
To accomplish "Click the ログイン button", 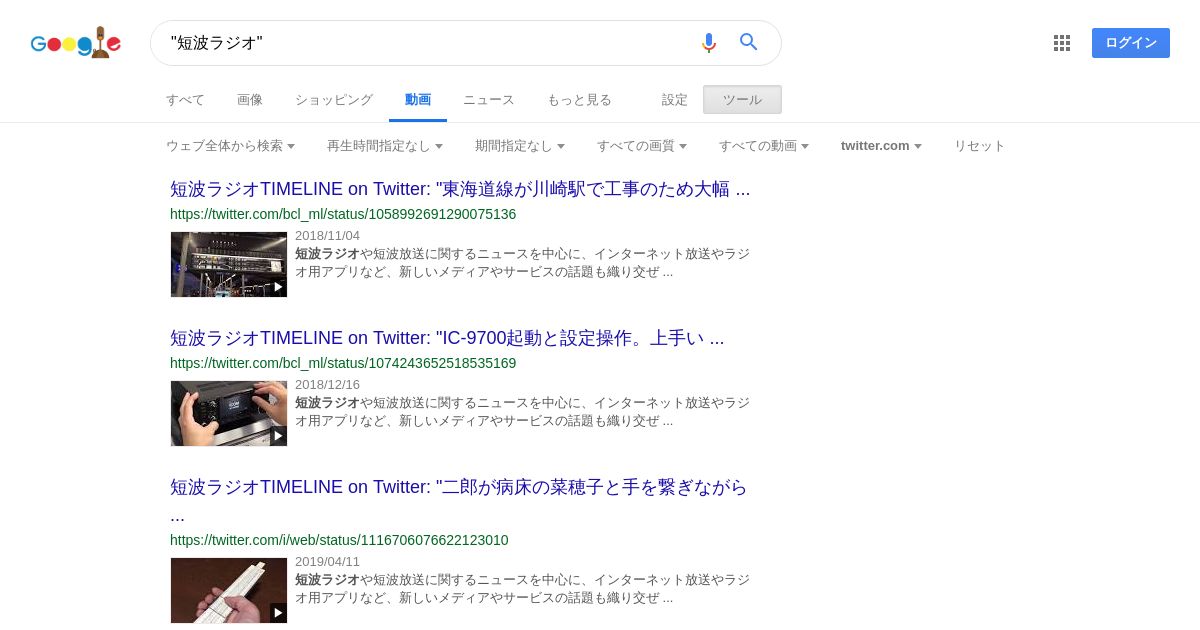I will click(1131, 43).
